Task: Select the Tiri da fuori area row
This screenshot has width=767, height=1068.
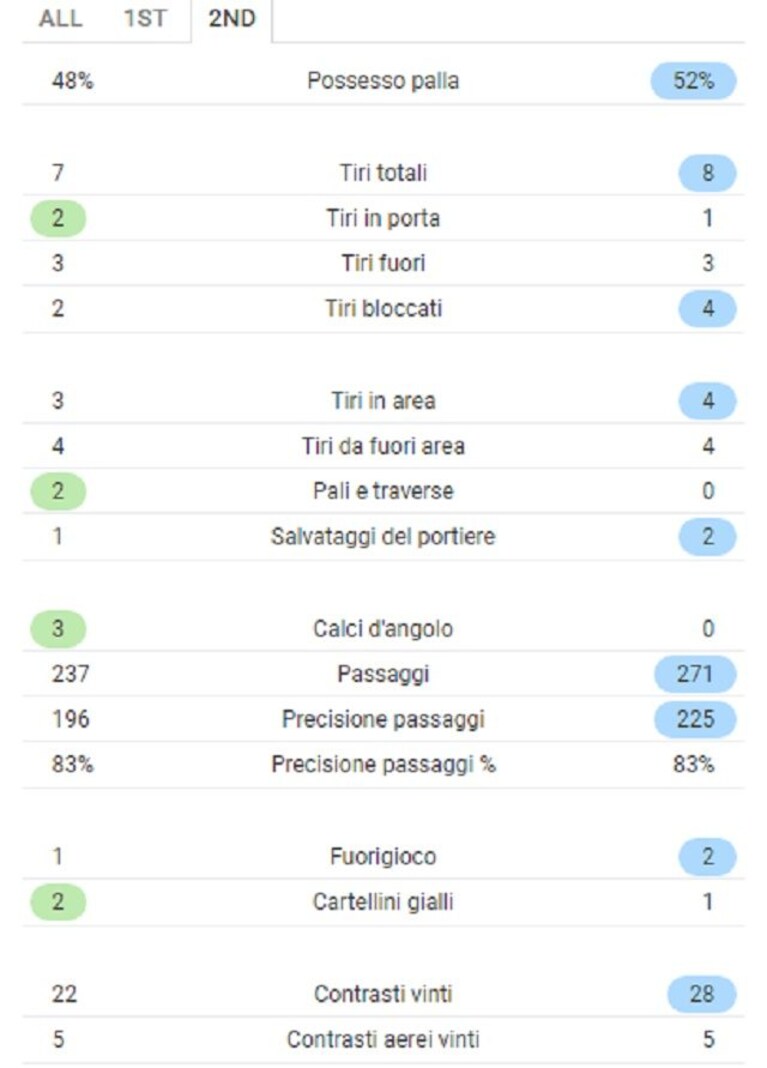Action: [383, 446]
